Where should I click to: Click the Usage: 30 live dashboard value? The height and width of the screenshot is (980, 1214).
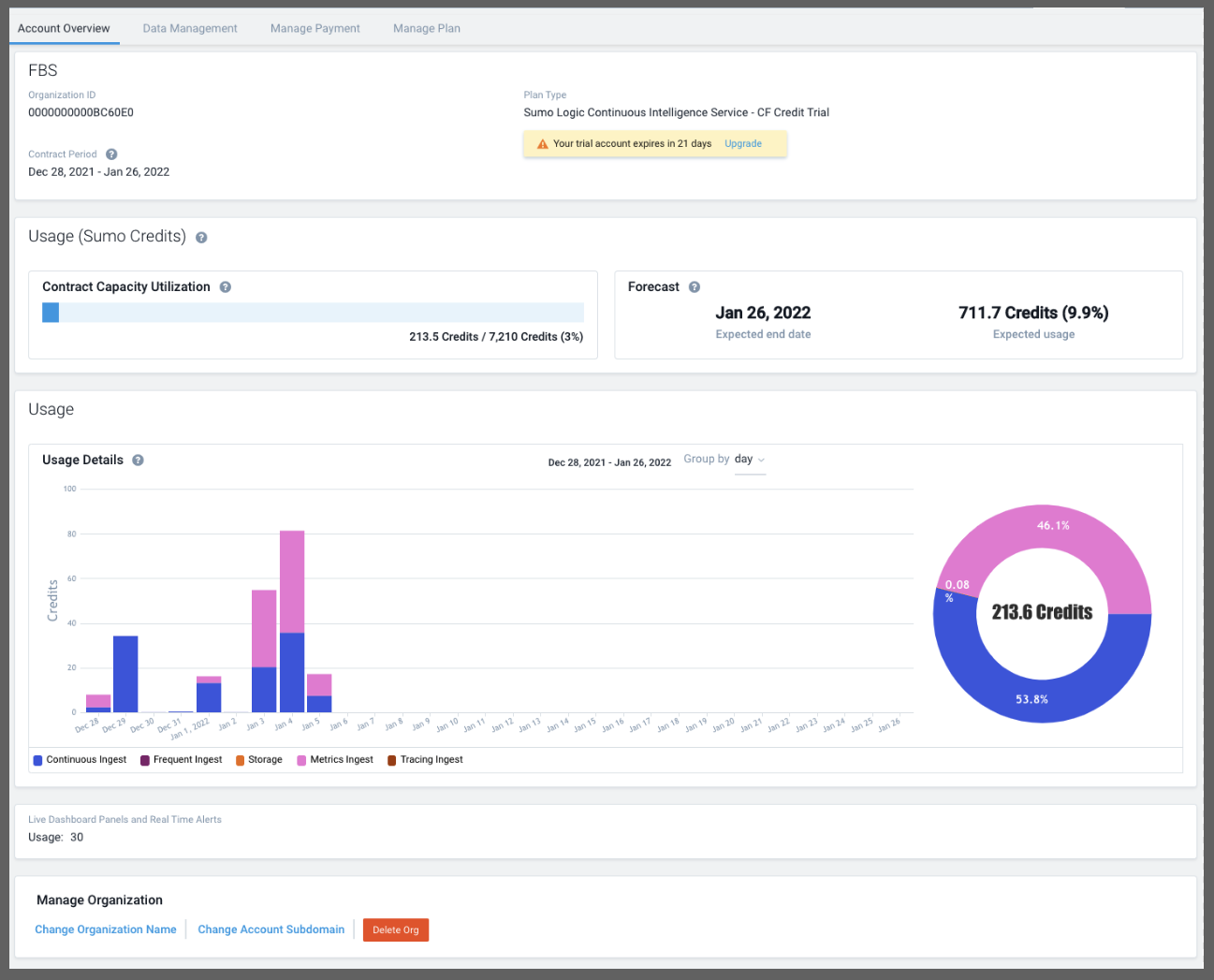pyautogui.click(x=55, y=838)
